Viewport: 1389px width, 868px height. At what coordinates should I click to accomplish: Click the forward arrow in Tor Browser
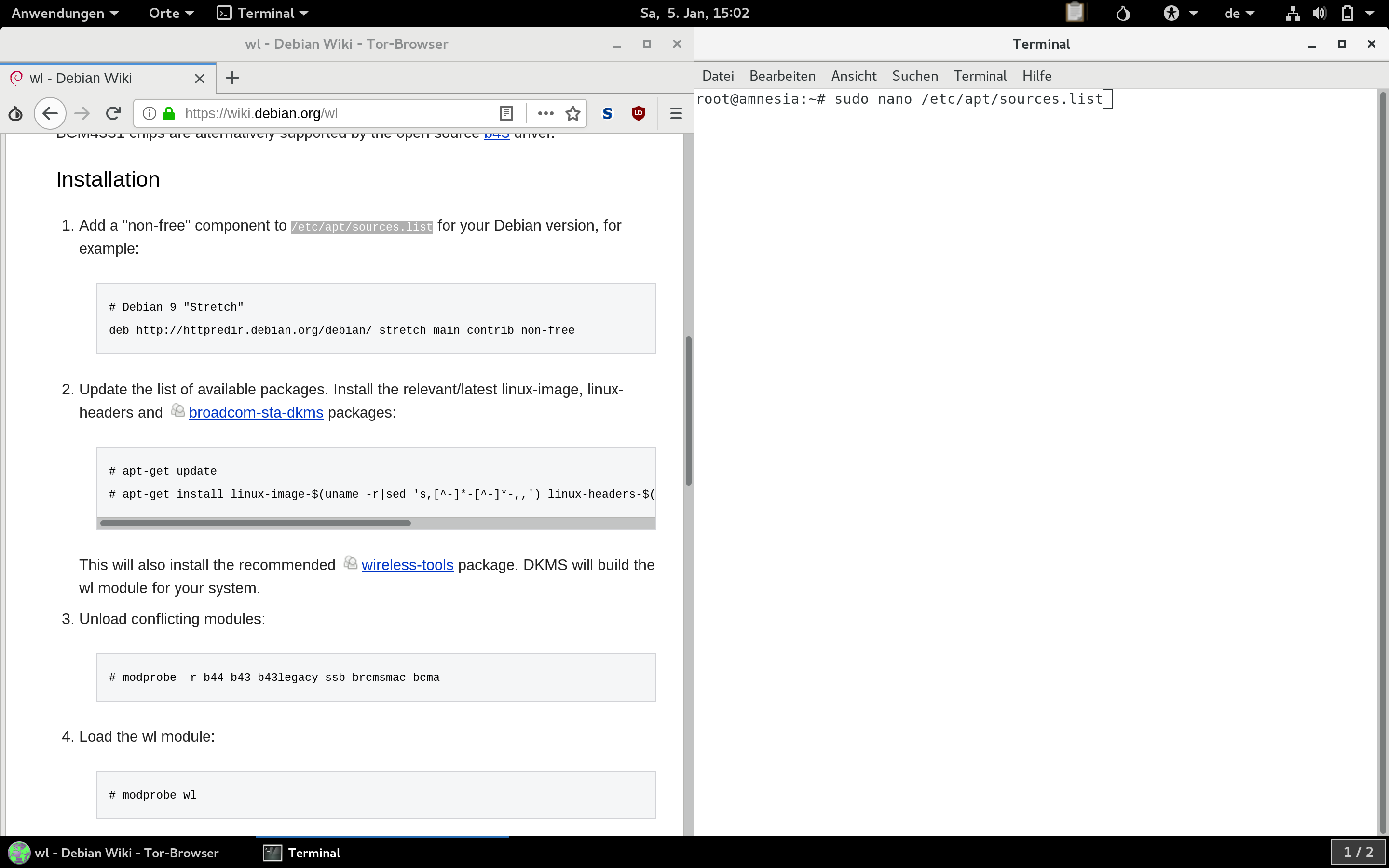pos(82,114)
